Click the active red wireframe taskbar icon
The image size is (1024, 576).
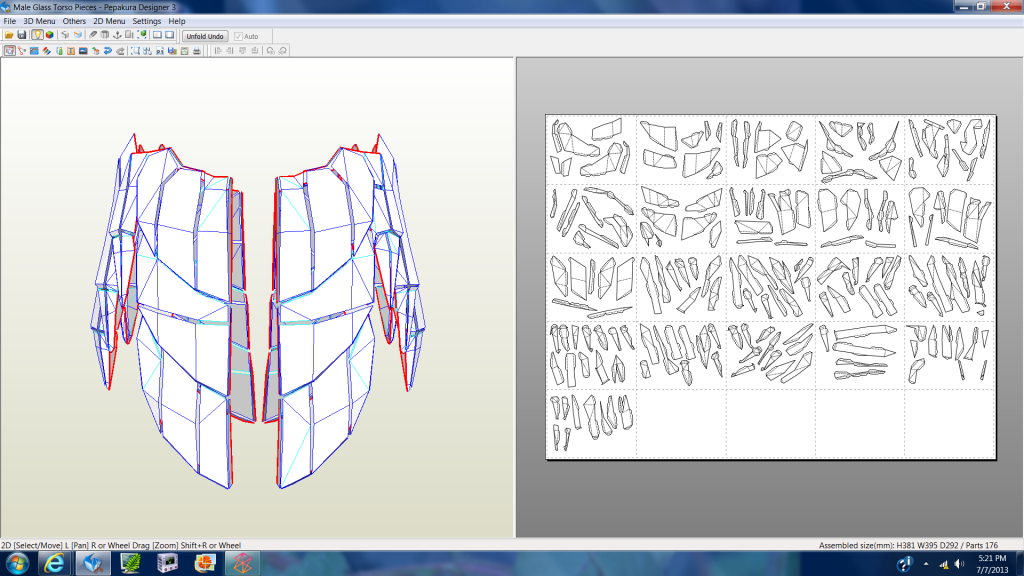click(x=242, y=564)
